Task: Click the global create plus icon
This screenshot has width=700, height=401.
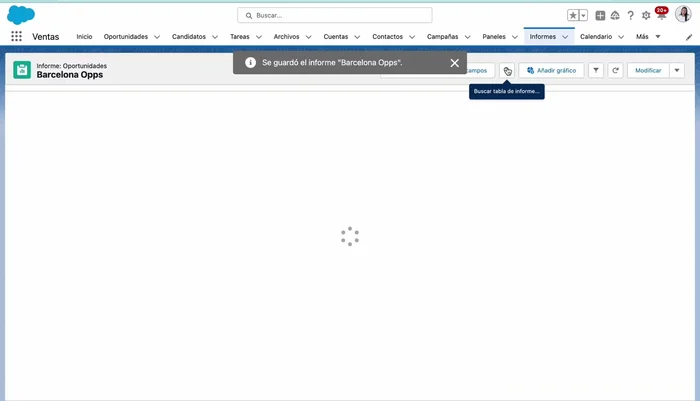Action: point(600,16)
